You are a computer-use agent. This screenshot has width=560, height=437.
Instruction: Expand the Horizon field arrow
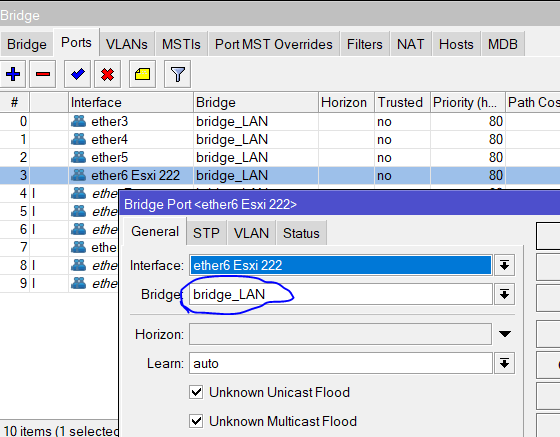(505, 334)
